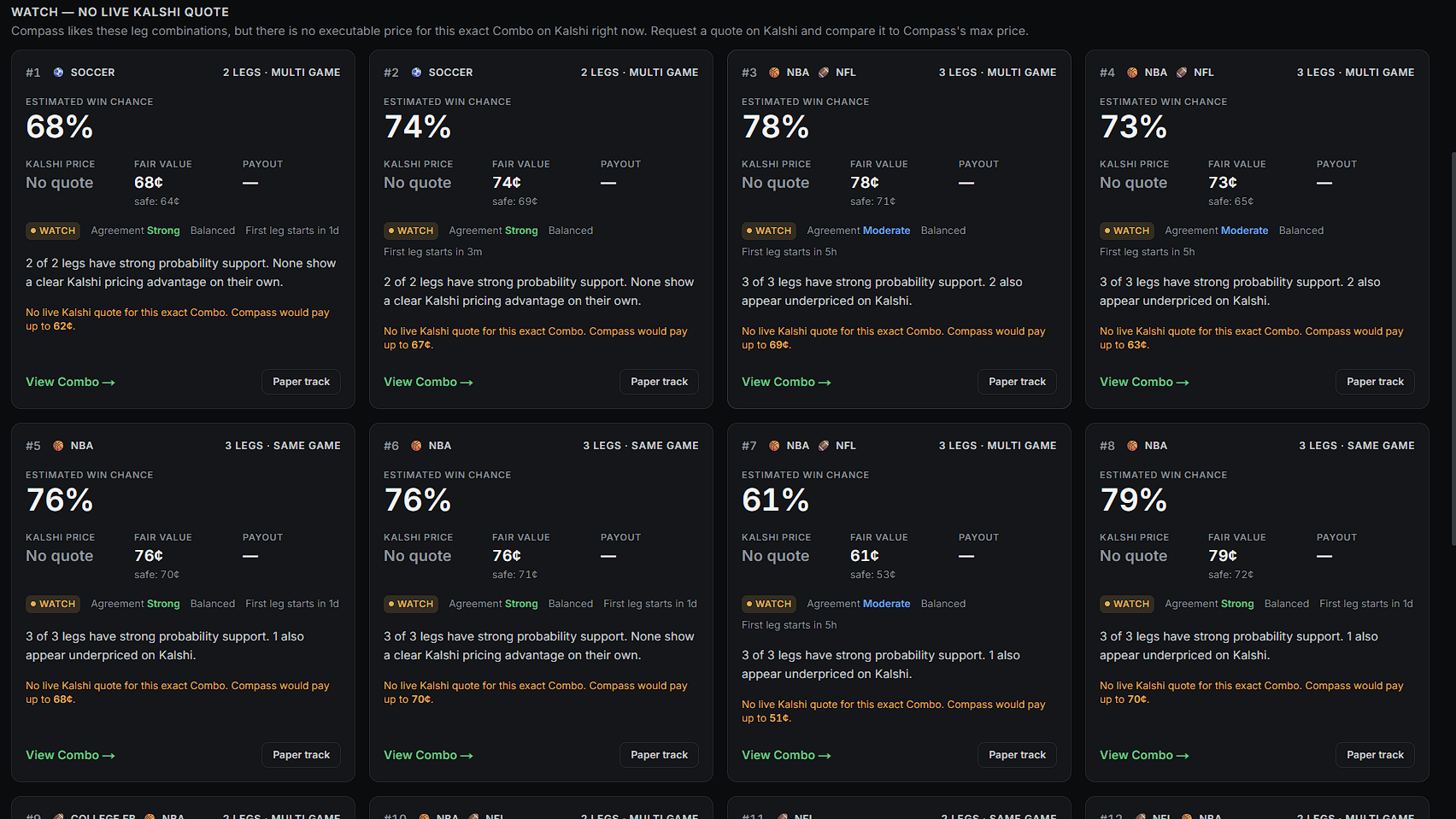Click 'Agreement Moderate' label on card #3

859,231
